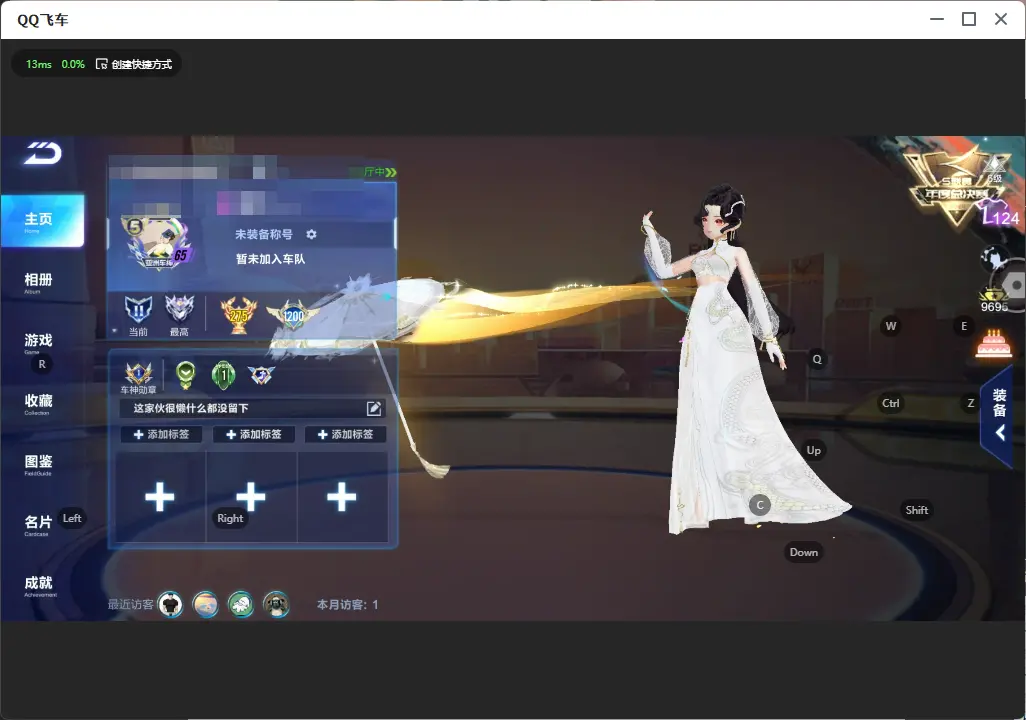Viewport: 1026px width, 720px height.
Task: Click the Down key overlay
Action: [x=804, y=552]
